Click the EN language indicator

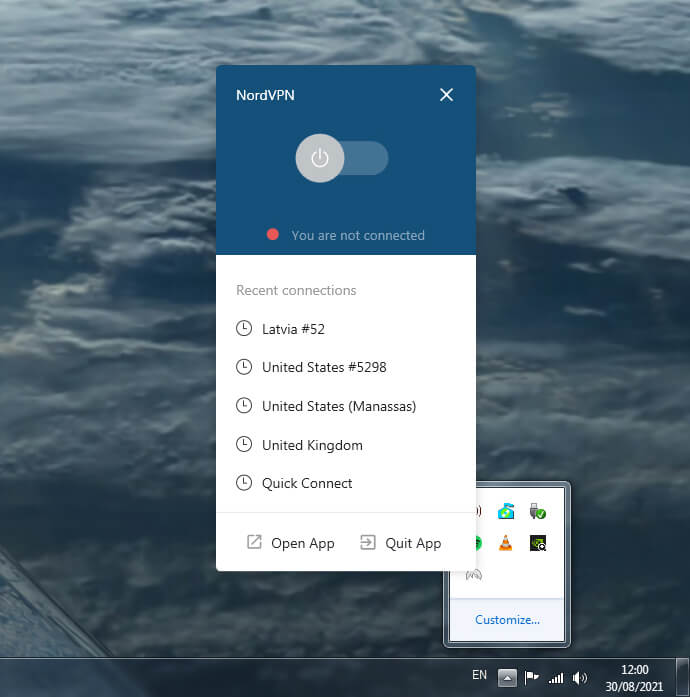click(479, 675)
